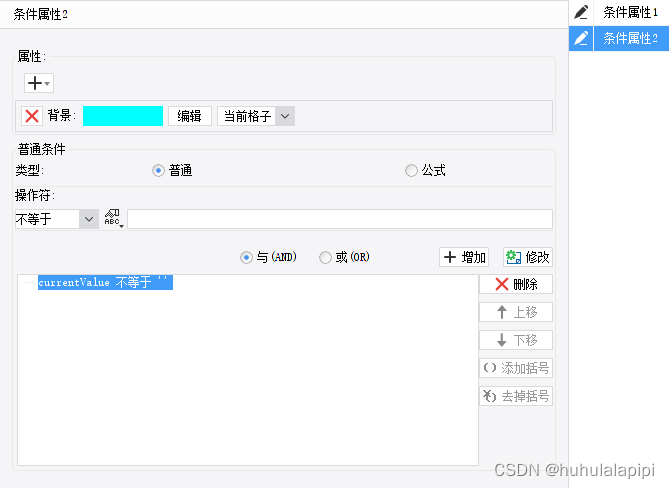The width and height of the screenshot is (669, 488).
Task: Click the 去掉括号 remove brackets button
Action: (x=516, y=396)
